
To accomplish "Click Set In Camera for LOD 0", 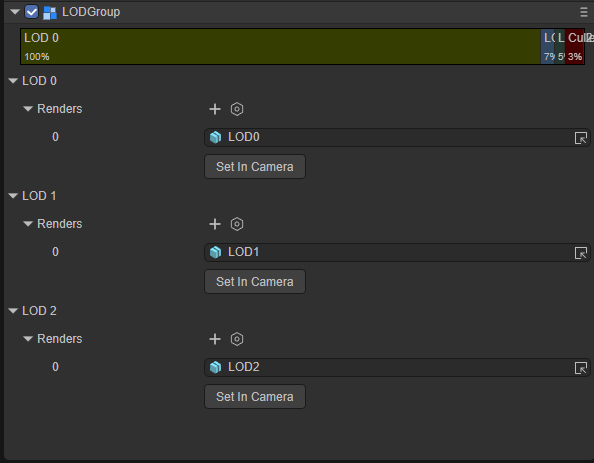I will [x=255, y=167].
